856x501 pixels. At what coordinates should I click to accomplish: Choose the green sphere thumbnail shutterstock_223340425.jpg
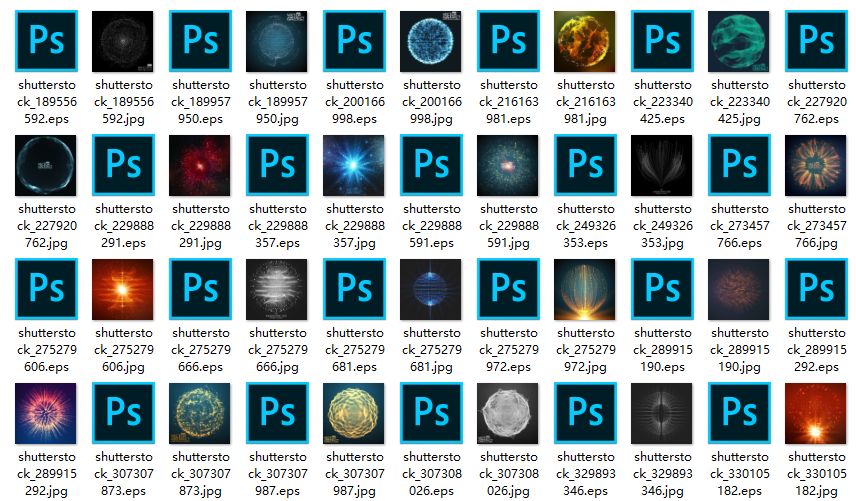739,41
